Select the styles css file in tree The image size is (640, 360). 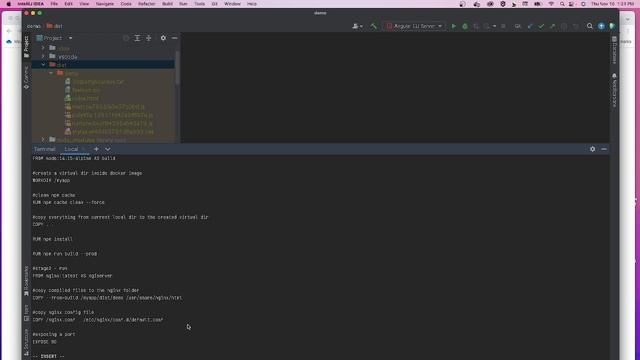113,132
